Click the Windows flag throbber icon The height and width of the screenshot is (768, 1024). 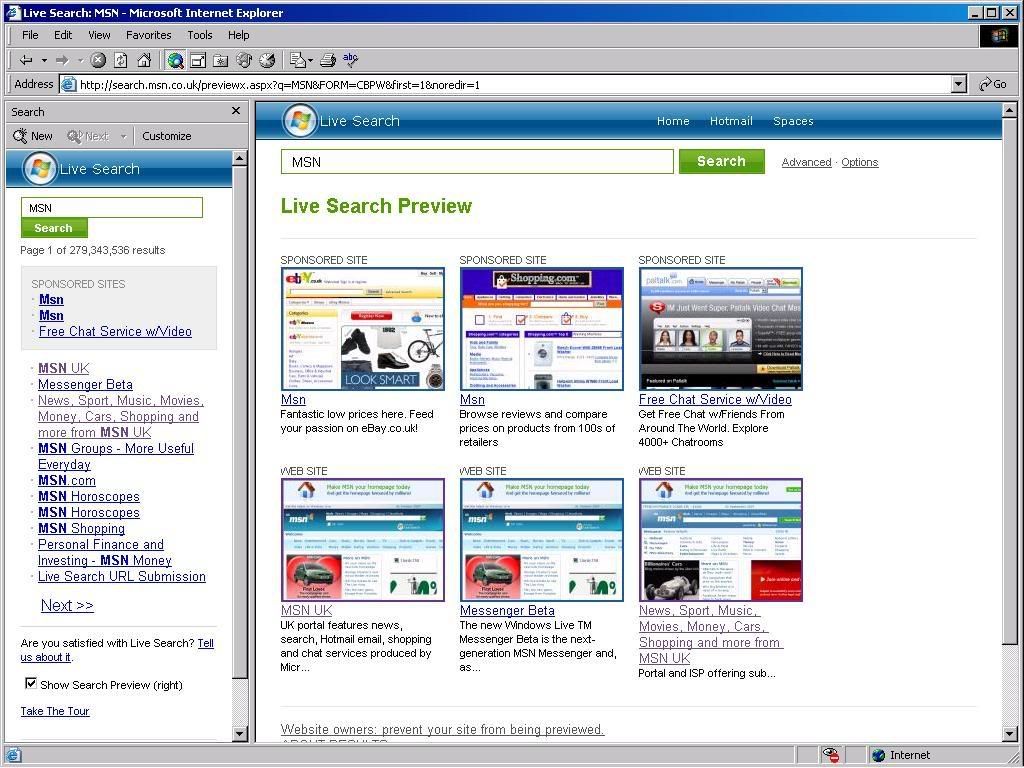point(999,35)
